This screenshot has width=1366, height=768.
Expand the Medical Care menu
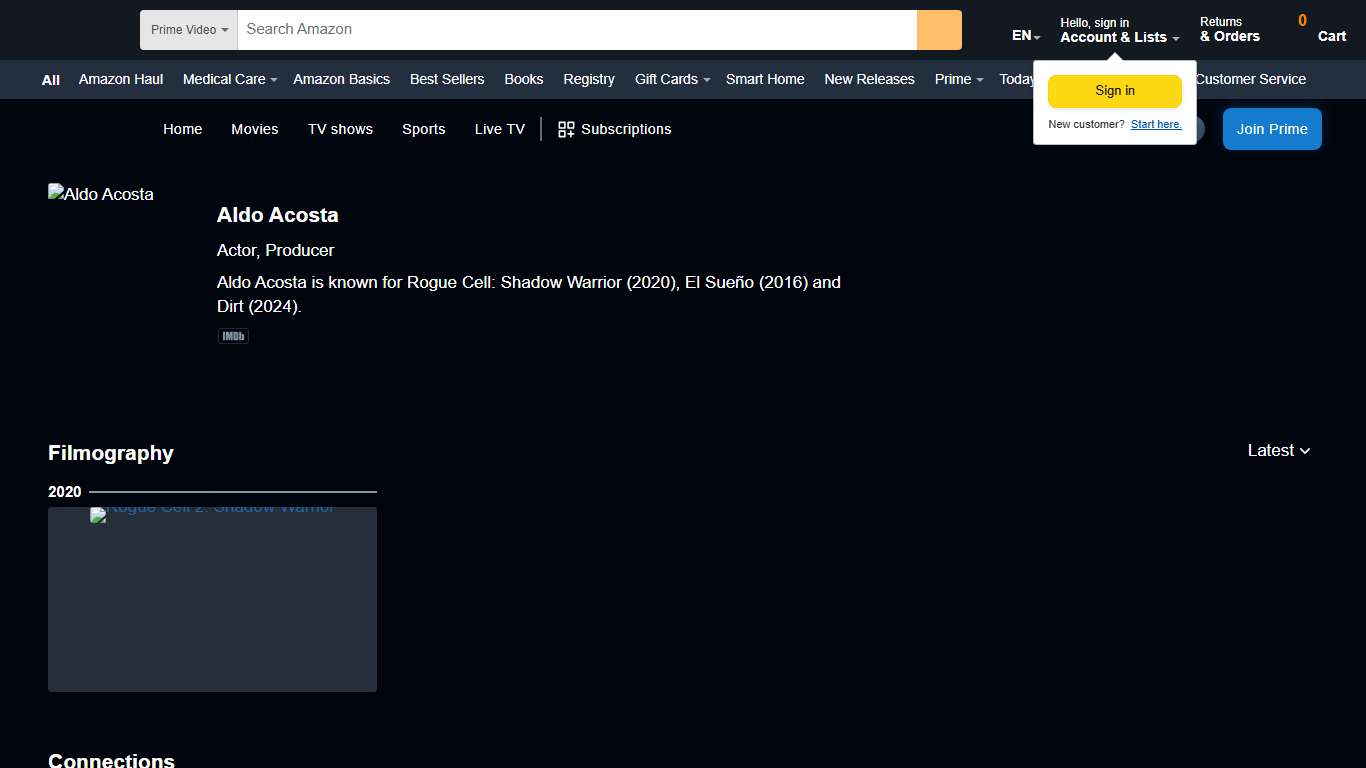click(229, 79)
